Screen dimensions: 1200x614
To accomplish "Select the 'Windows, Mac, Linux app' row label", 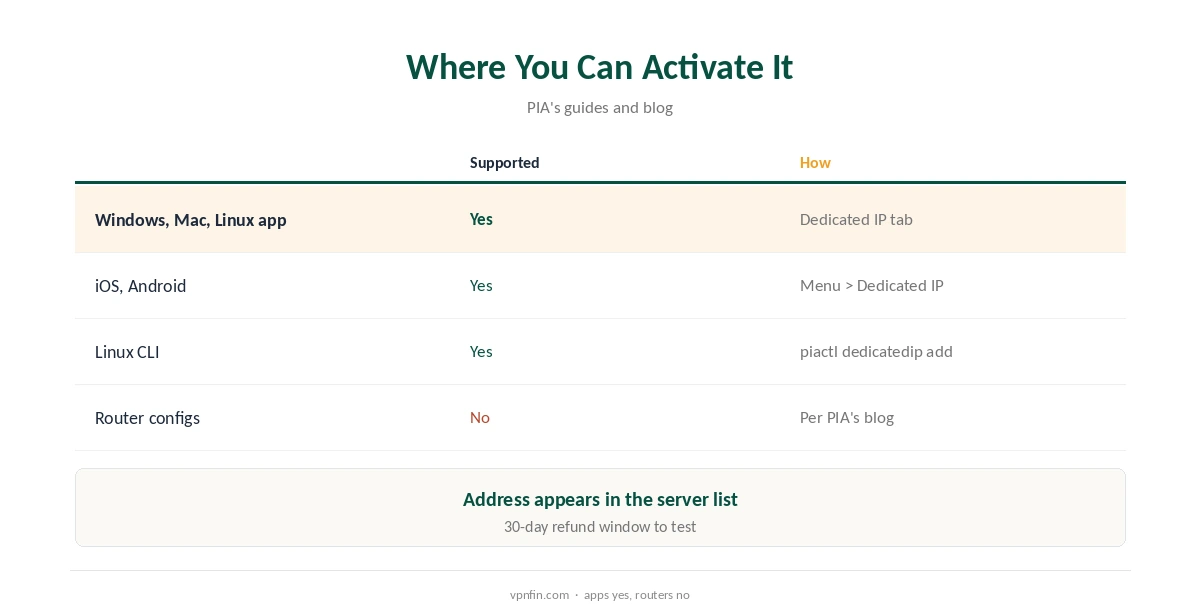I will click(191, 220).
